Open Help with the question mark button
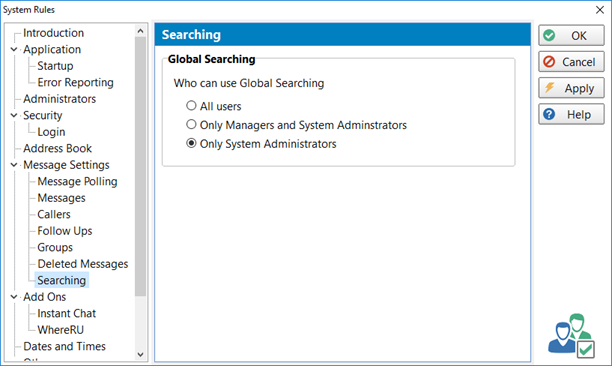Screen dimensions: 612x366 (571, 114)
